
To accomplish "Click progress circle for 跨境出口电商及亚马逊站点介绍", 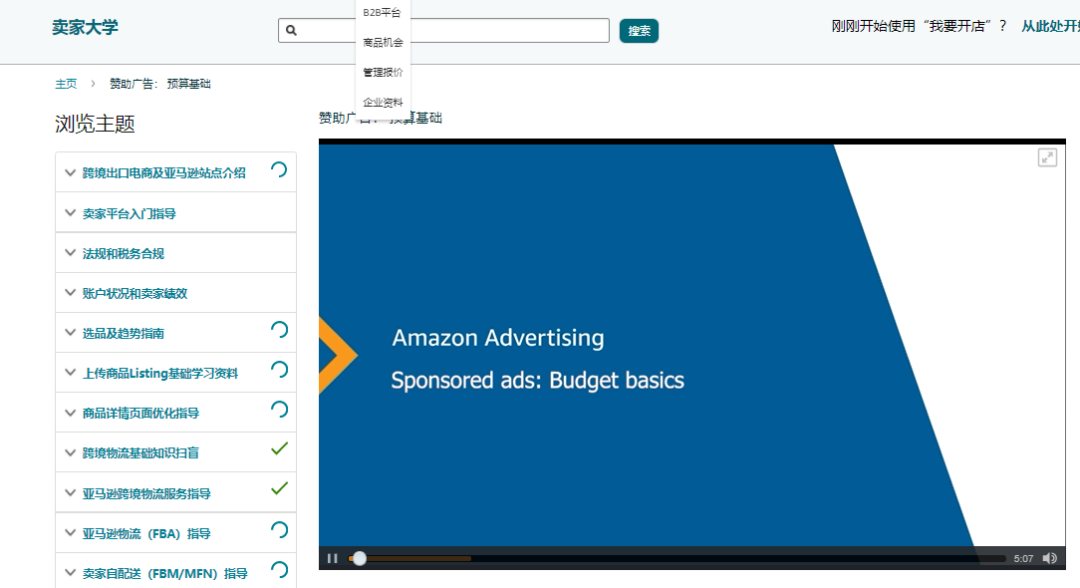I will [x=279, y=170].
